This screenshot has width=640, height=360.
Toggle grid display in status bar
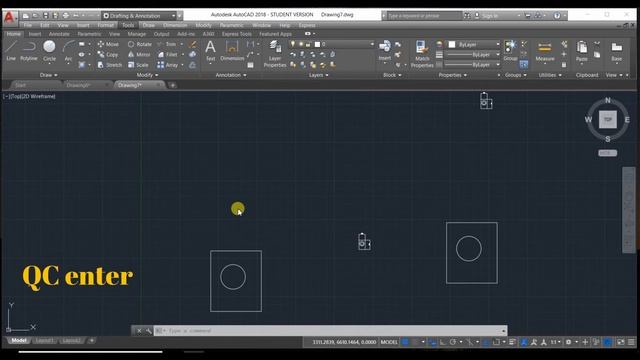(x=405, y=342)
